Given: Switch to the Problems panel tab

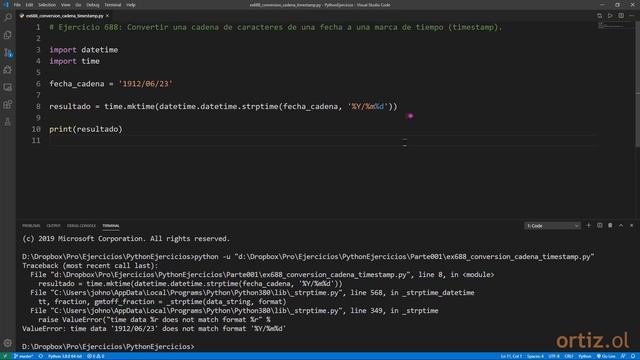Looking at the screenshot, I should [31, 226].
